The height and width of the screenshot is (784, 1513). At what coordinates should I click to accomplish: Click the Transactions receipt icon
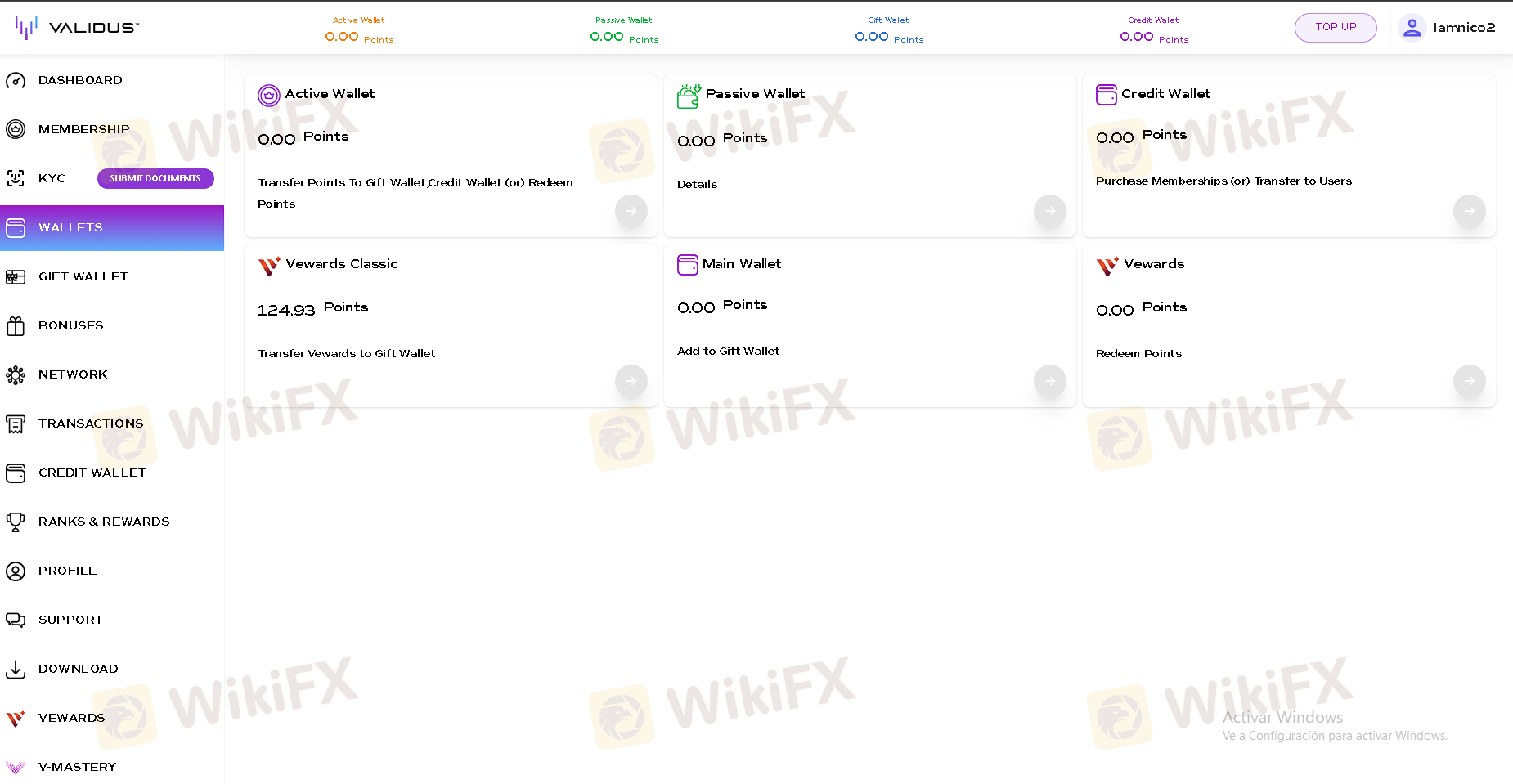pyautogui.click(x=16, y=423)
